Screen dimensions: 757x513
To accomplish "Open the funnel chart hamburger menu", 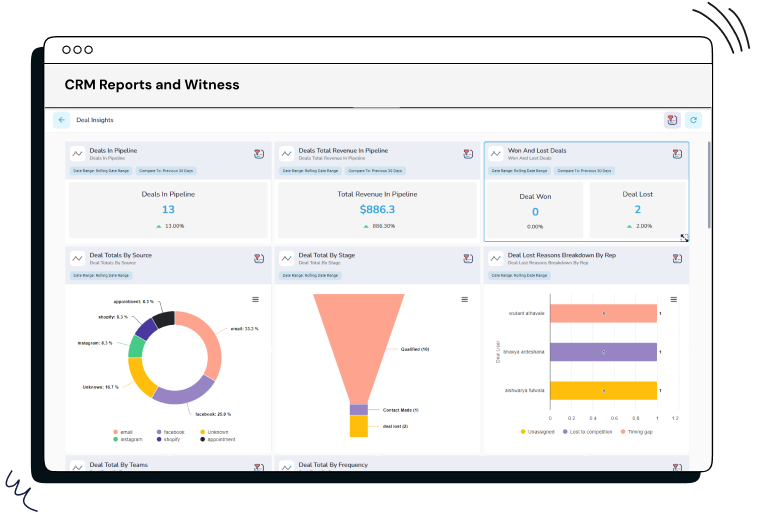I will (x=464, y=300).
